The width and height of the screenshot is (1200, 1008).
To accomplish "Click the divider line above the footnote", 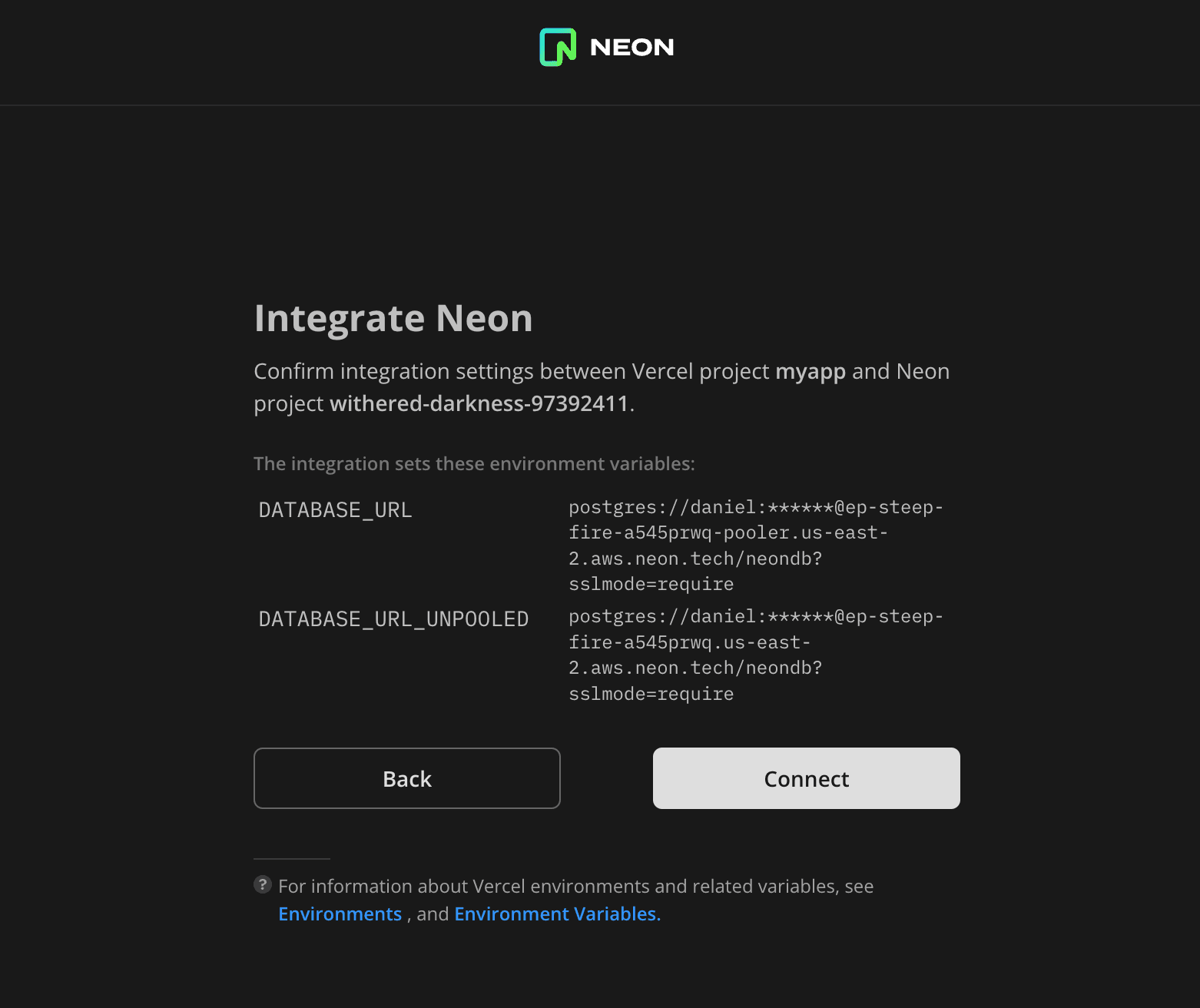I will pos(291,858).
